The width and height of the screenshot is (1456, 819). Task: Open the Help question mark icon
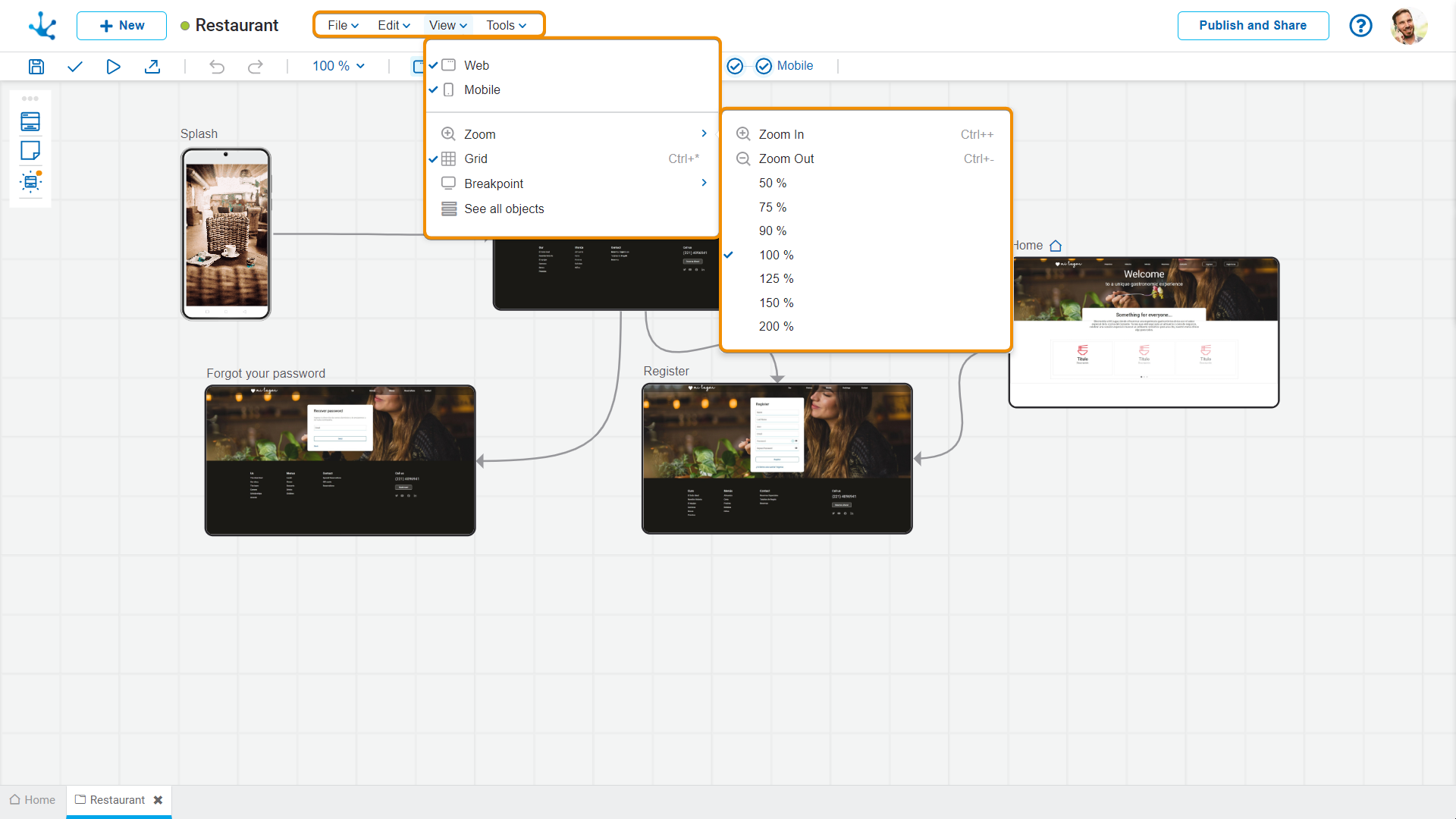(x=1360, y=25)
